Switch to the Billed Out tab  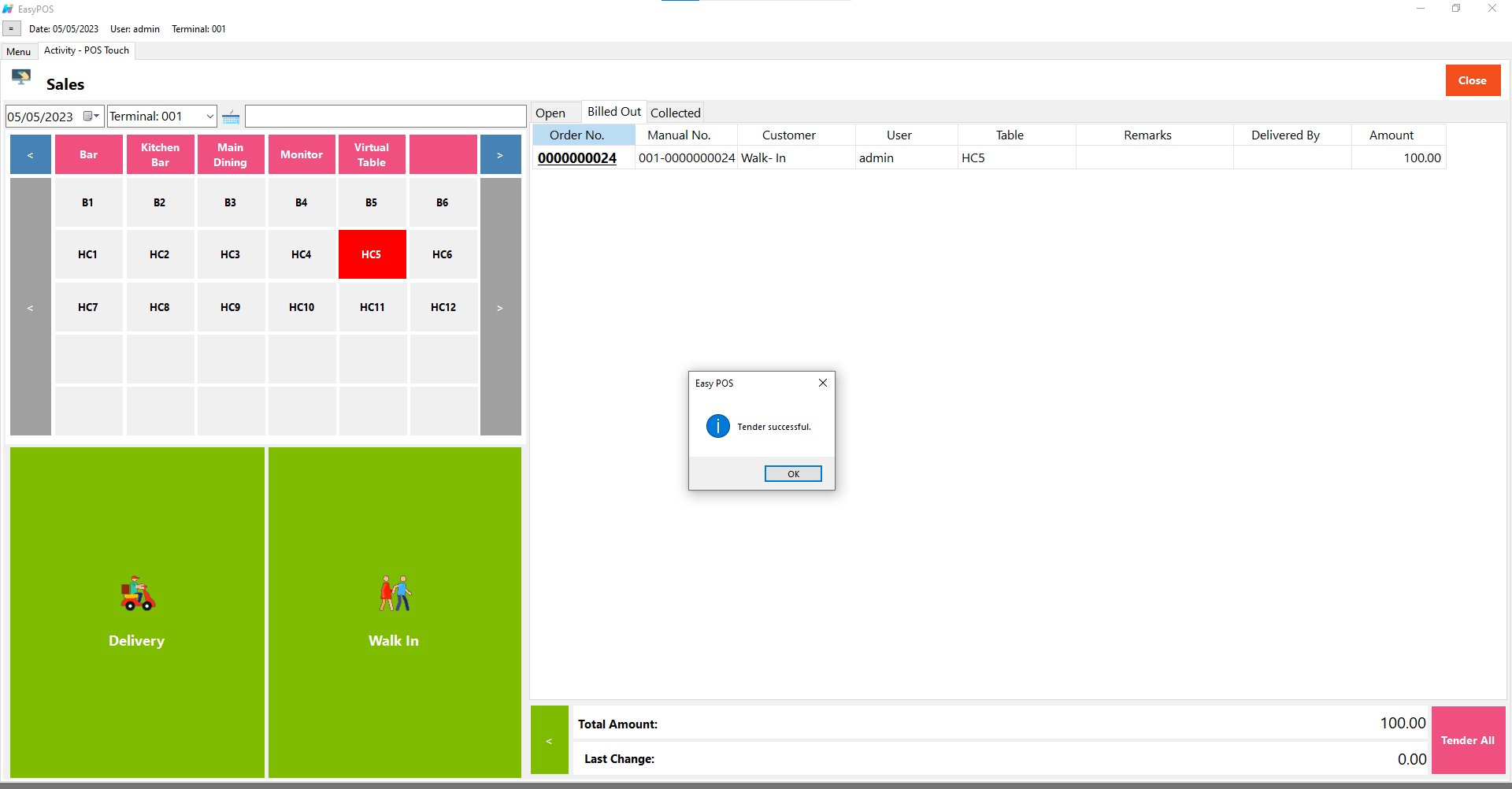tap(614, 112)
